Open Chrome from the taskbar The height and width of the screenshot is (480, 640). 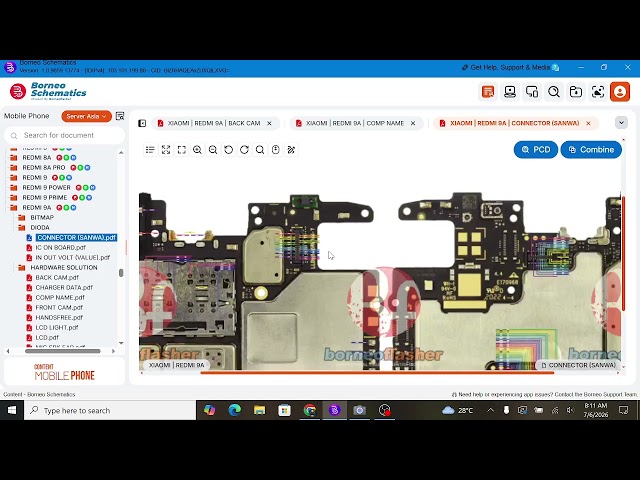point(309,410)
